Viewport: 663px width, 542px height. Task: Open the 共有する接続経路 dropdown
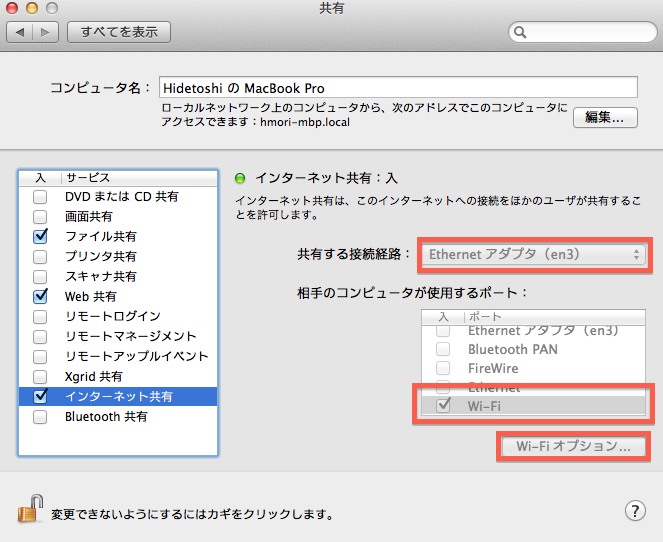tap(534, 255)
